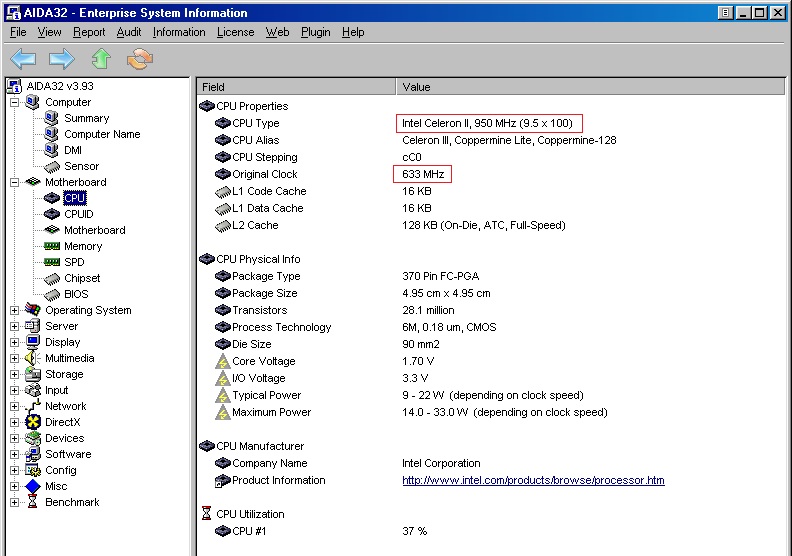Image resolution: width=792 pixels, height=556 pixels.
Task: Expand the Benchmark tree node
Action: tap(14, 502)
